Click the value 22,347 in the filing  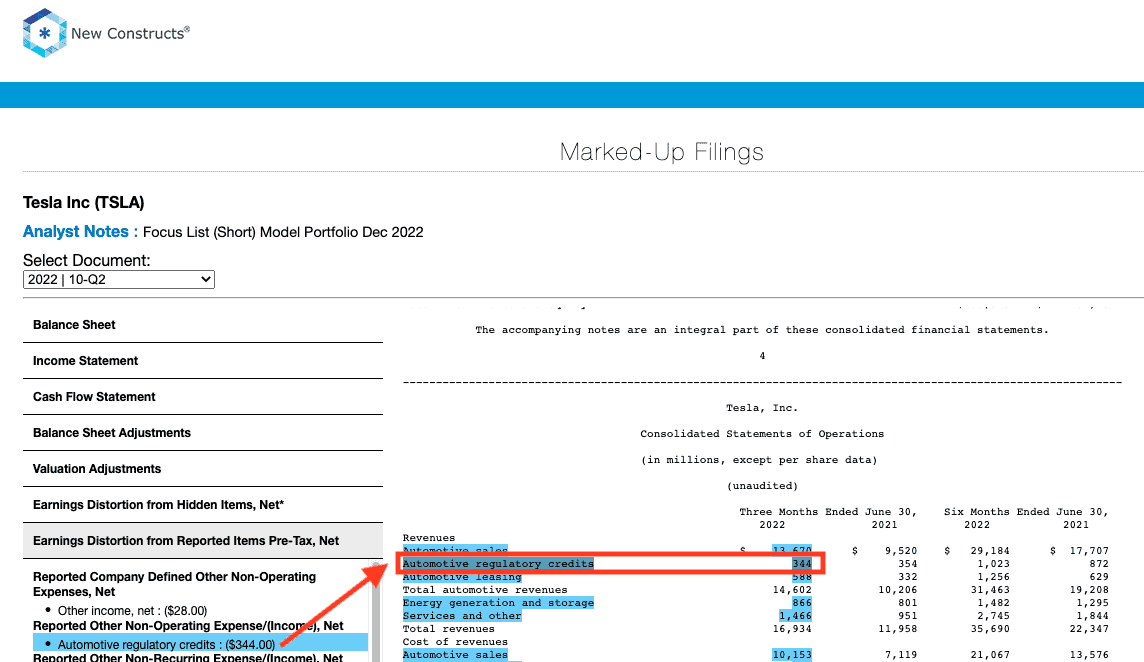pyautogui.click(x=1089, y=629)
